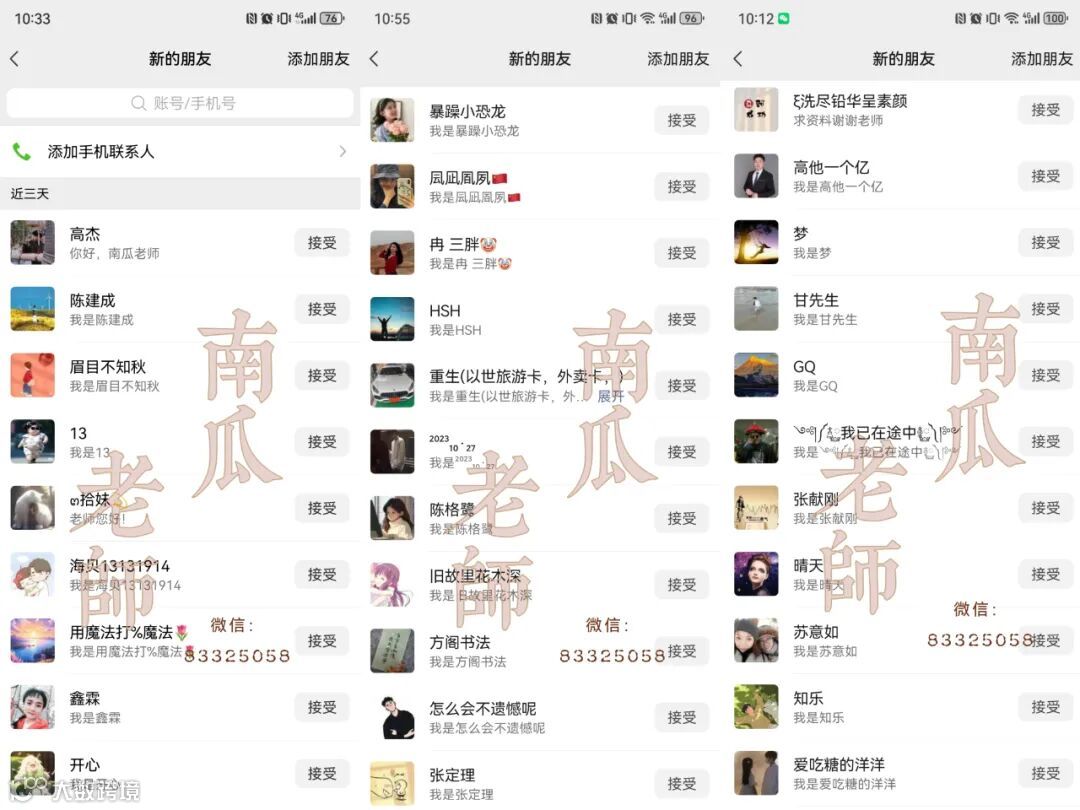Open HSH's silhouette avatar
1080x810 pixels.
[x=392, y=319]
